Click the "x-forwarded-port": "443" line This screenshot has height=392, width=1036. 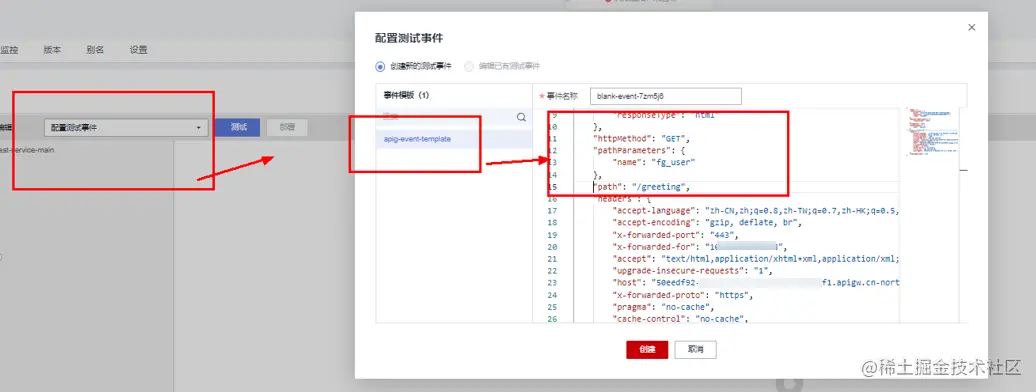(675, 235)
